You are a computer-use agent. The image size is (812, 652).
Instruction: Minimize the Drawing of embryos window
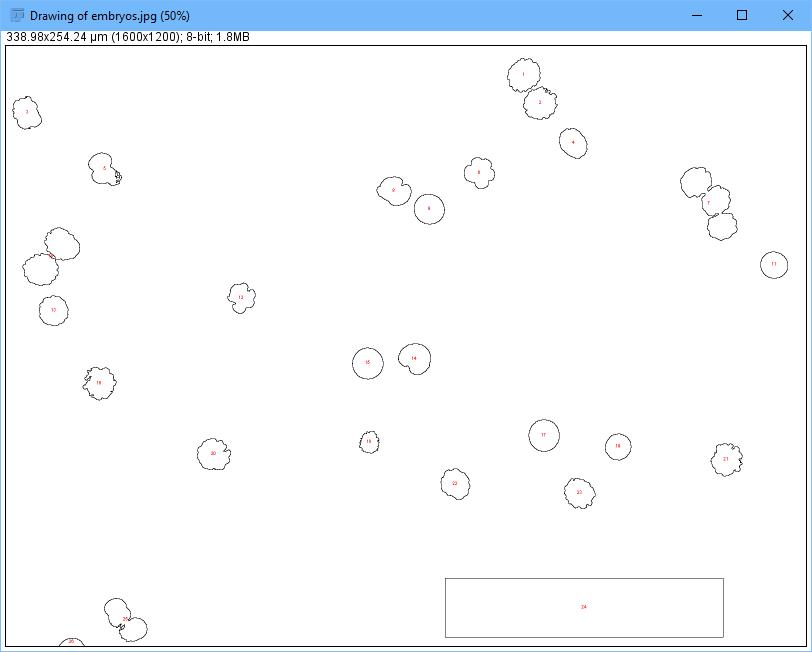click(697, 15)
